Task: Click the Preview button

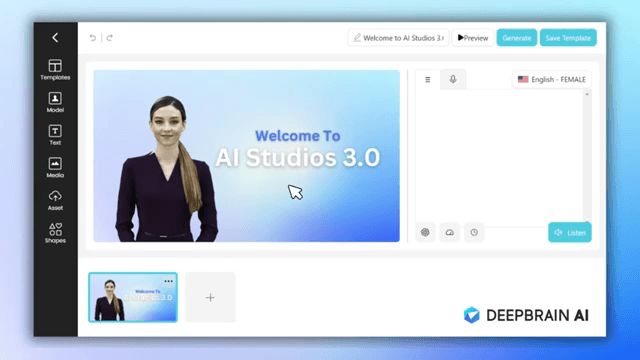Action: (x=473, y=38)
